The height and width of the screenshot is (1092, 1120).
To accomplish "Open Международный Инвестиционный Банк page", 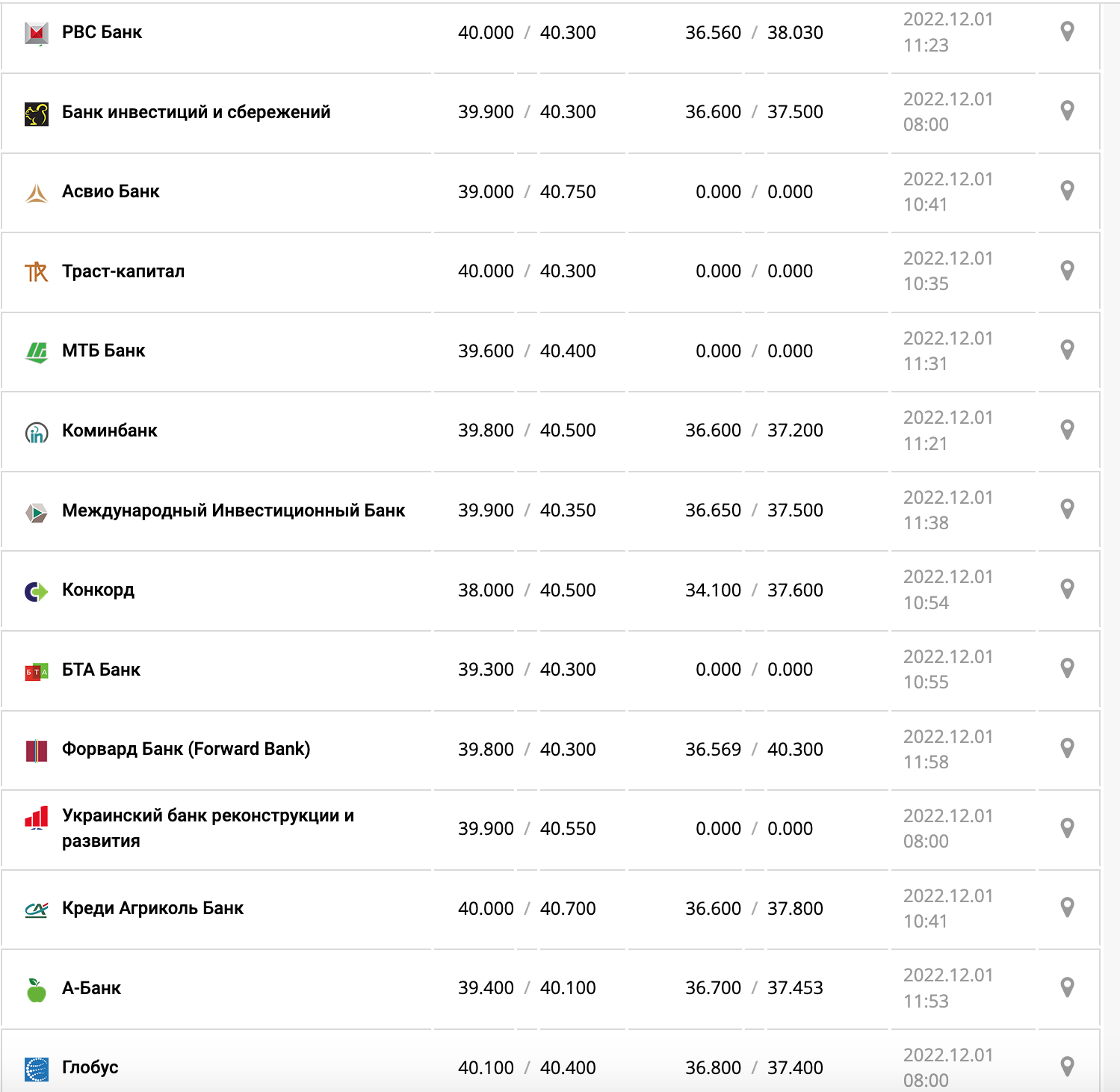I will pyautogui.click(x=233, y=510).
